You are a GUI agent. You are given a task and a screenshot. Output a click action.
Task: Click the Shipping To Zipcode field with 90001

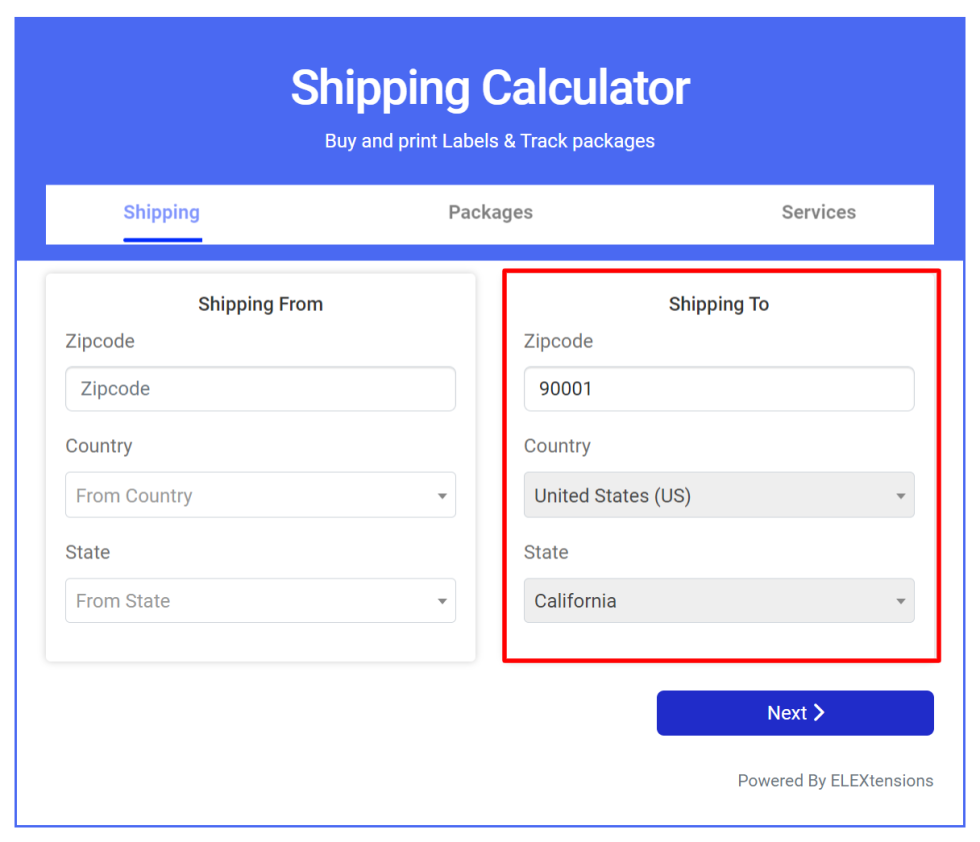coord(719,389)
